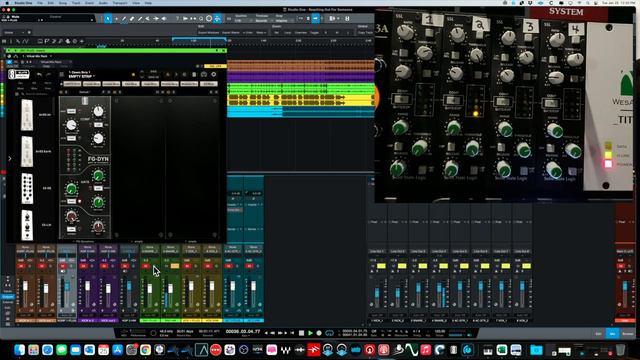
Task: Click the yellow tab above plugin window
Action: (215, 66)
